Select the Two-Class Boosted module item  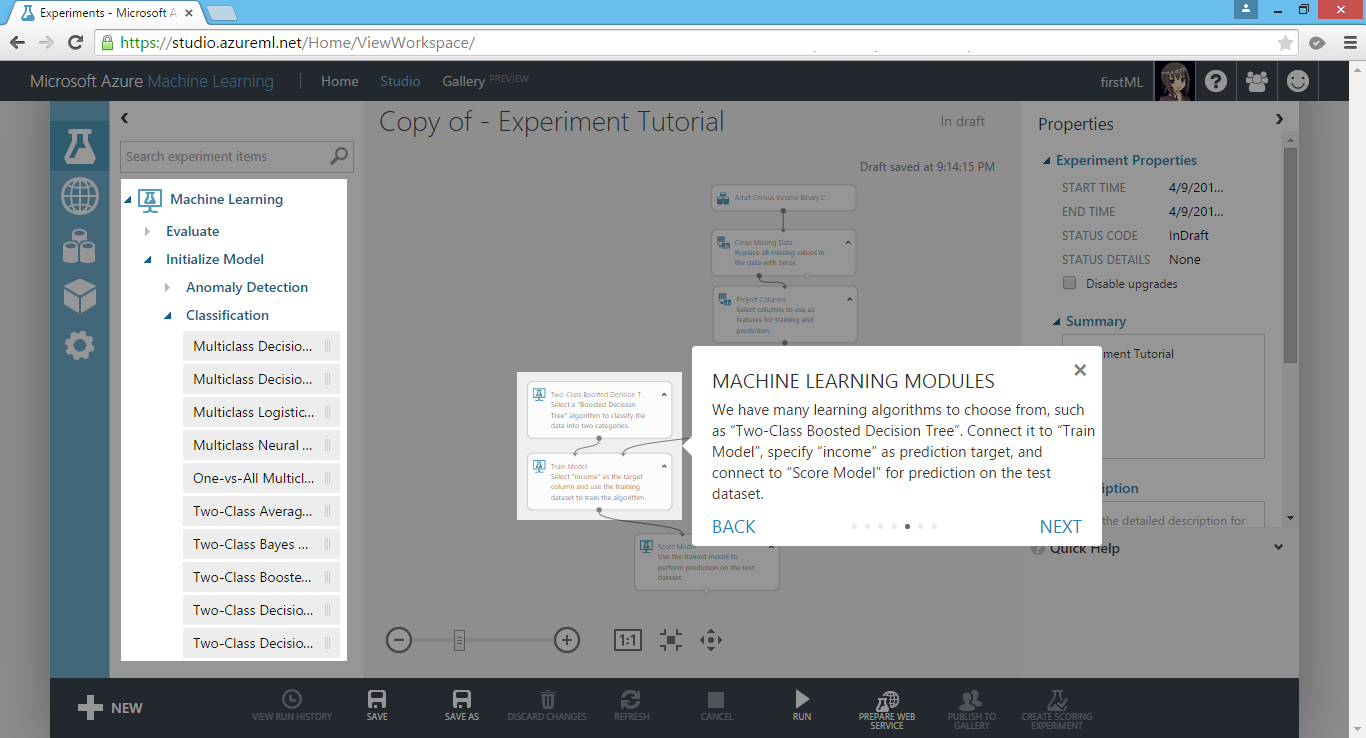coord(261,577)
